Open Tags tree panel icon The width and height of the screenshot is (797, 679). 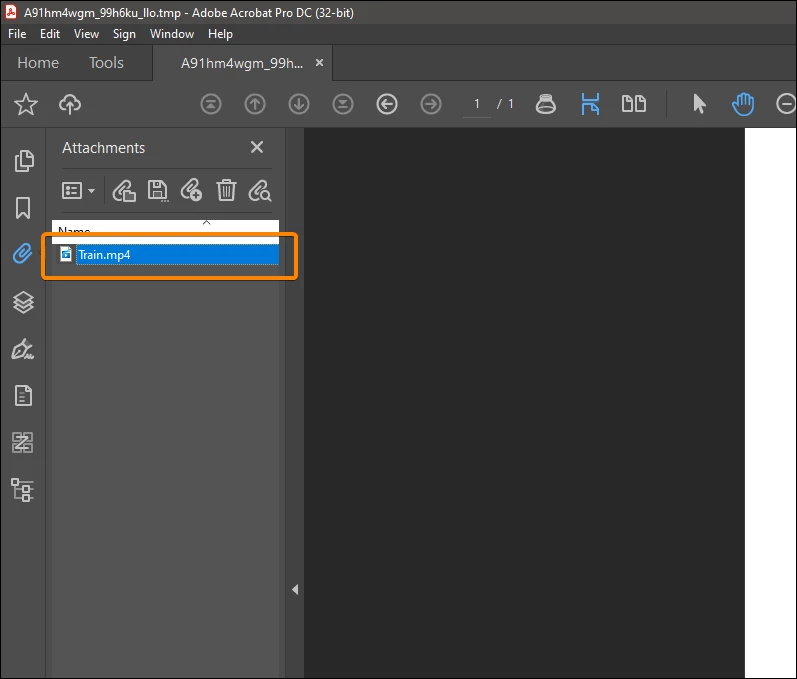[22, 490]
